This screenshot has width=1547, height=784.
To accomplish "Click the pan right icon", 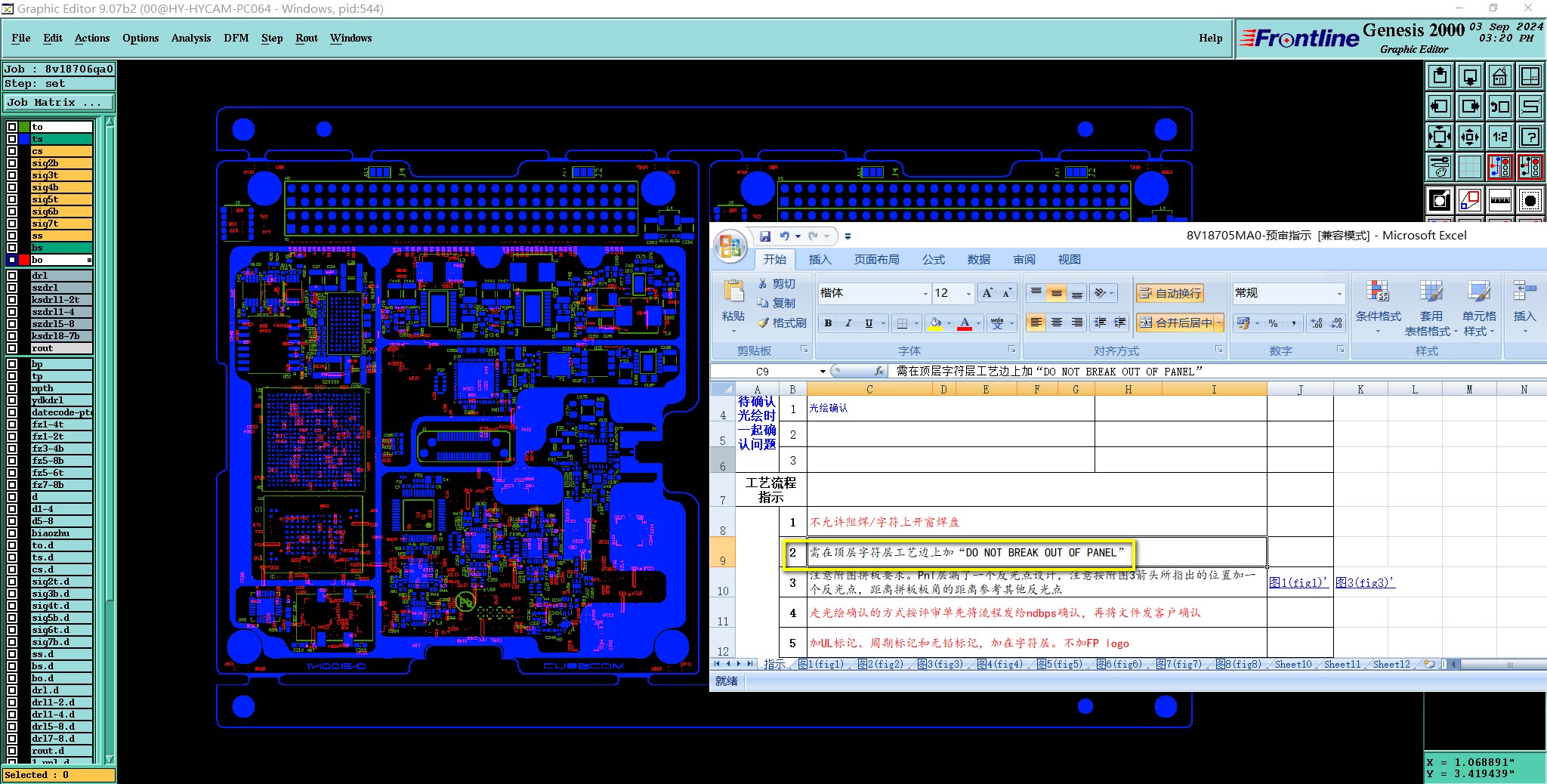I will 1470,106.
